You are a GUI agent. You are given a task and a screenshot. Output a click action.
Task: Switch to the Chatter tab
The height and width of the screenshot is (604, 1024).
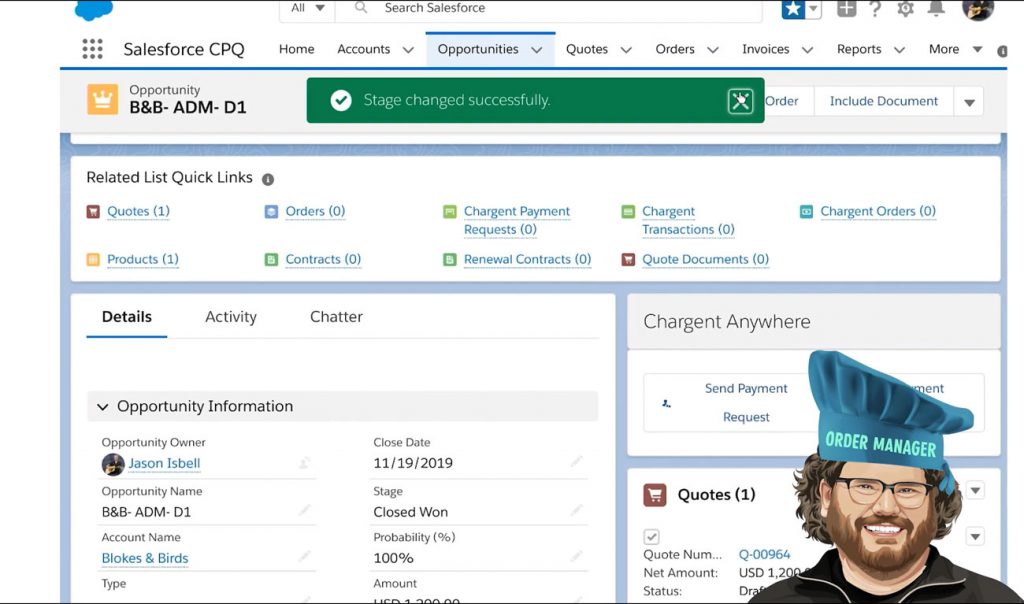click(336, 317)
